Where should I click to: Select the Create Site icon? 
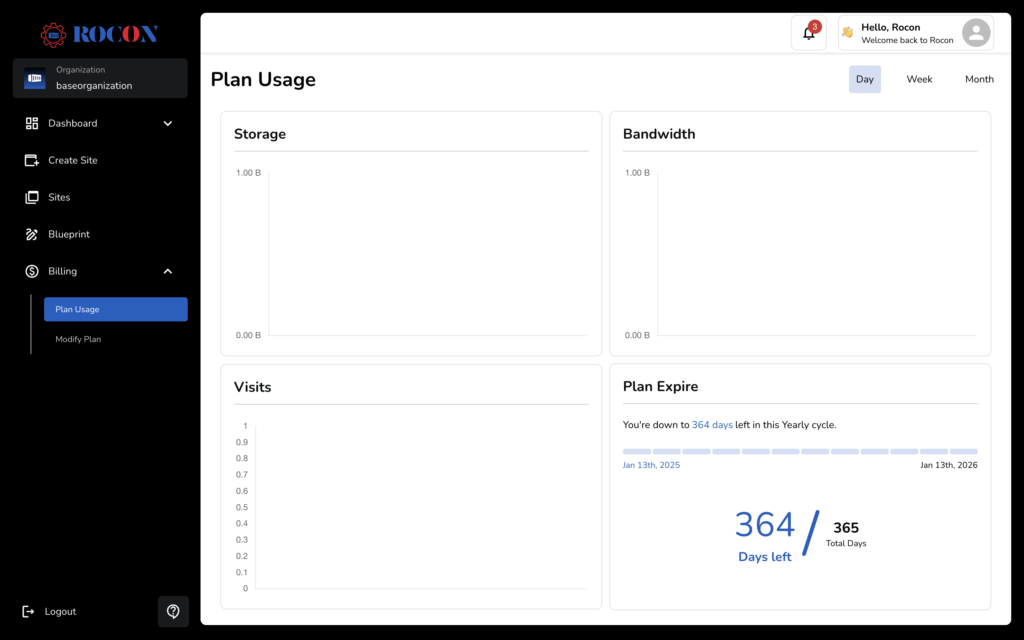[30, 160]
